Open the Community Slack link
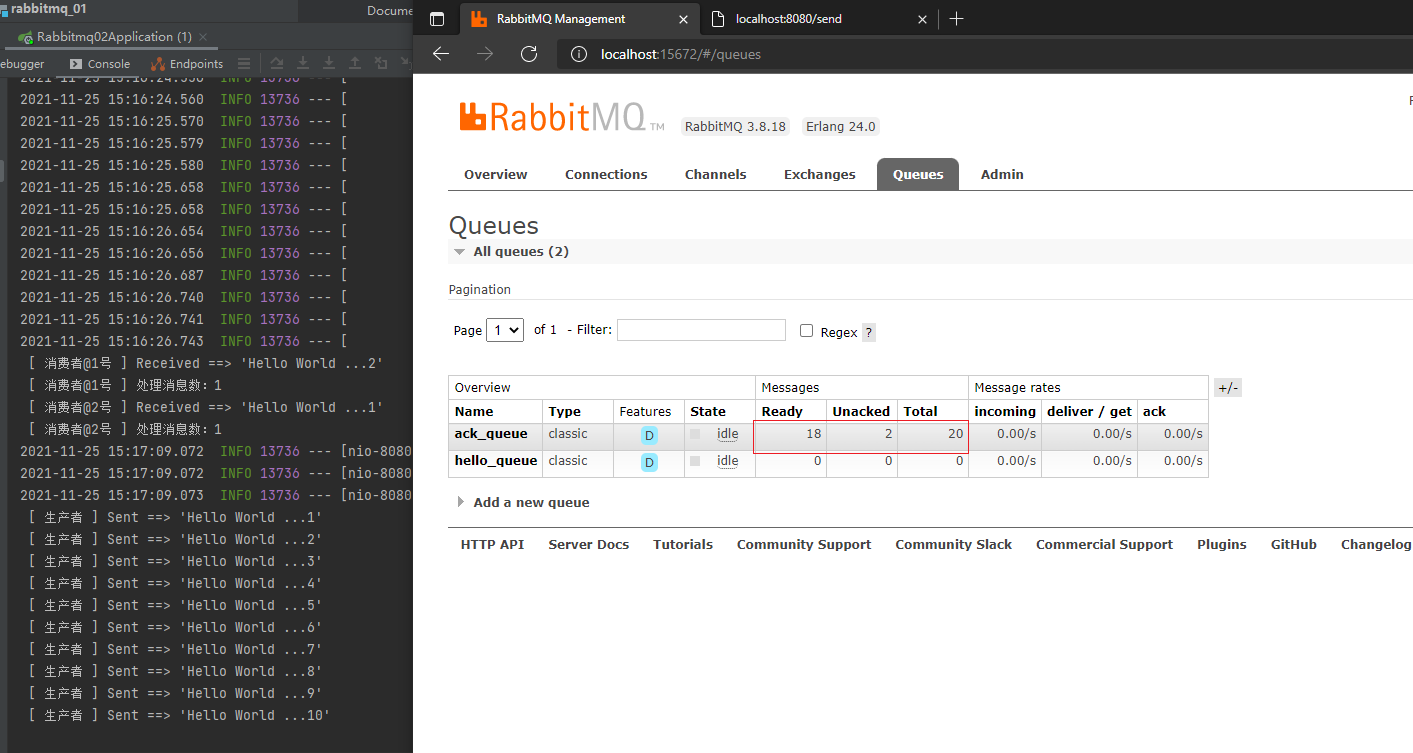This screenshot has width=1413, height=753. (953, 545)
